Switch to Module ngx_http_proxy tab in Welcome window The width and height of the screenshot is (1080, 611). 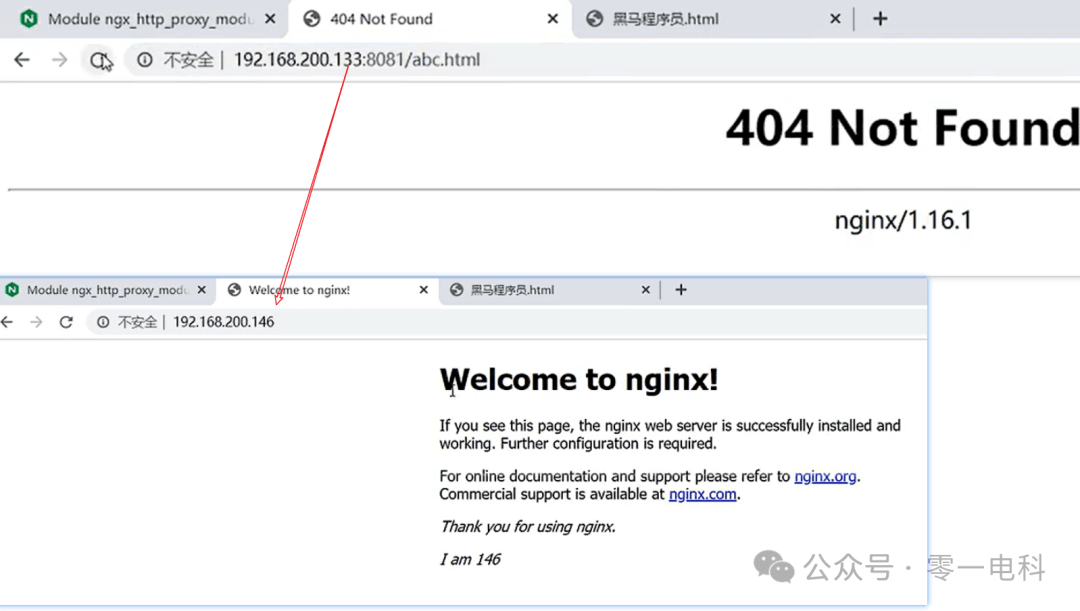coord(106,290)
